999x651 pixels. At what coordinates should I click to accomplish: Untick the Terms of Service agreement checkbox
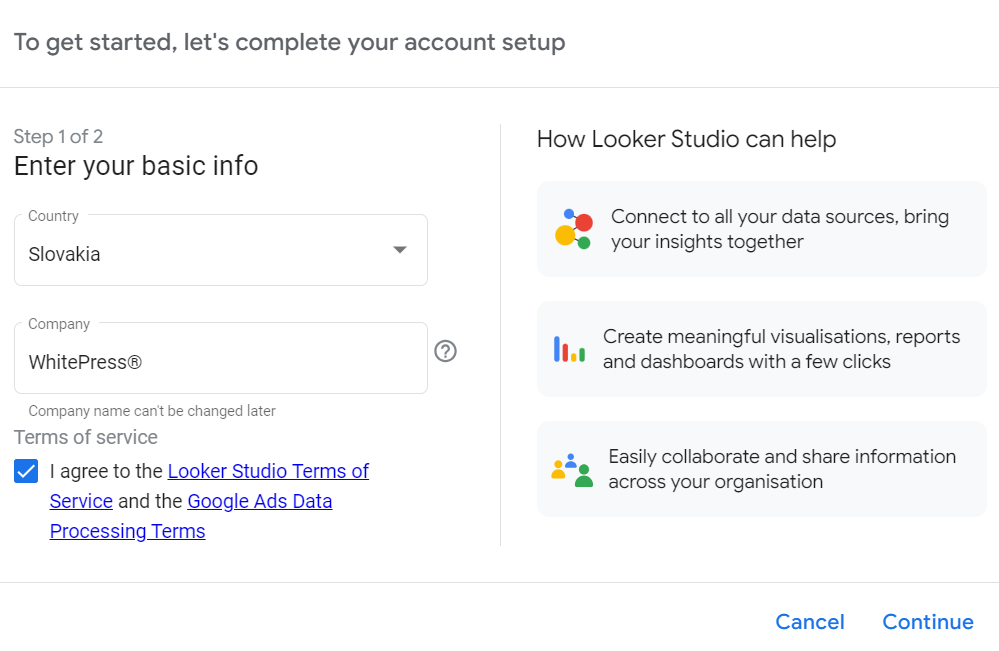pos(26,471)
